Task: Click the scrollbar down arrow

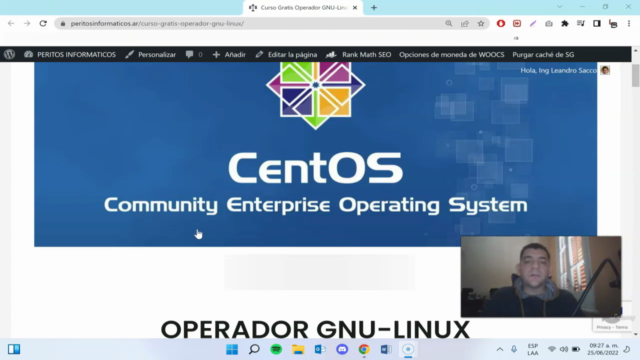Action: tap(636, 334)
